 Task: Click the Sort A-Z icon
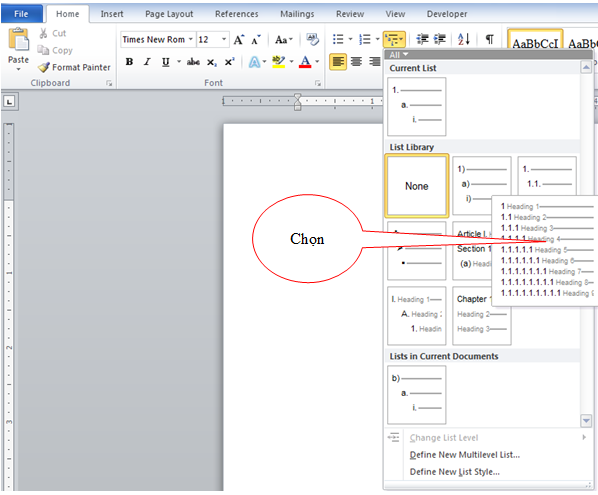[x=463, y=39]
